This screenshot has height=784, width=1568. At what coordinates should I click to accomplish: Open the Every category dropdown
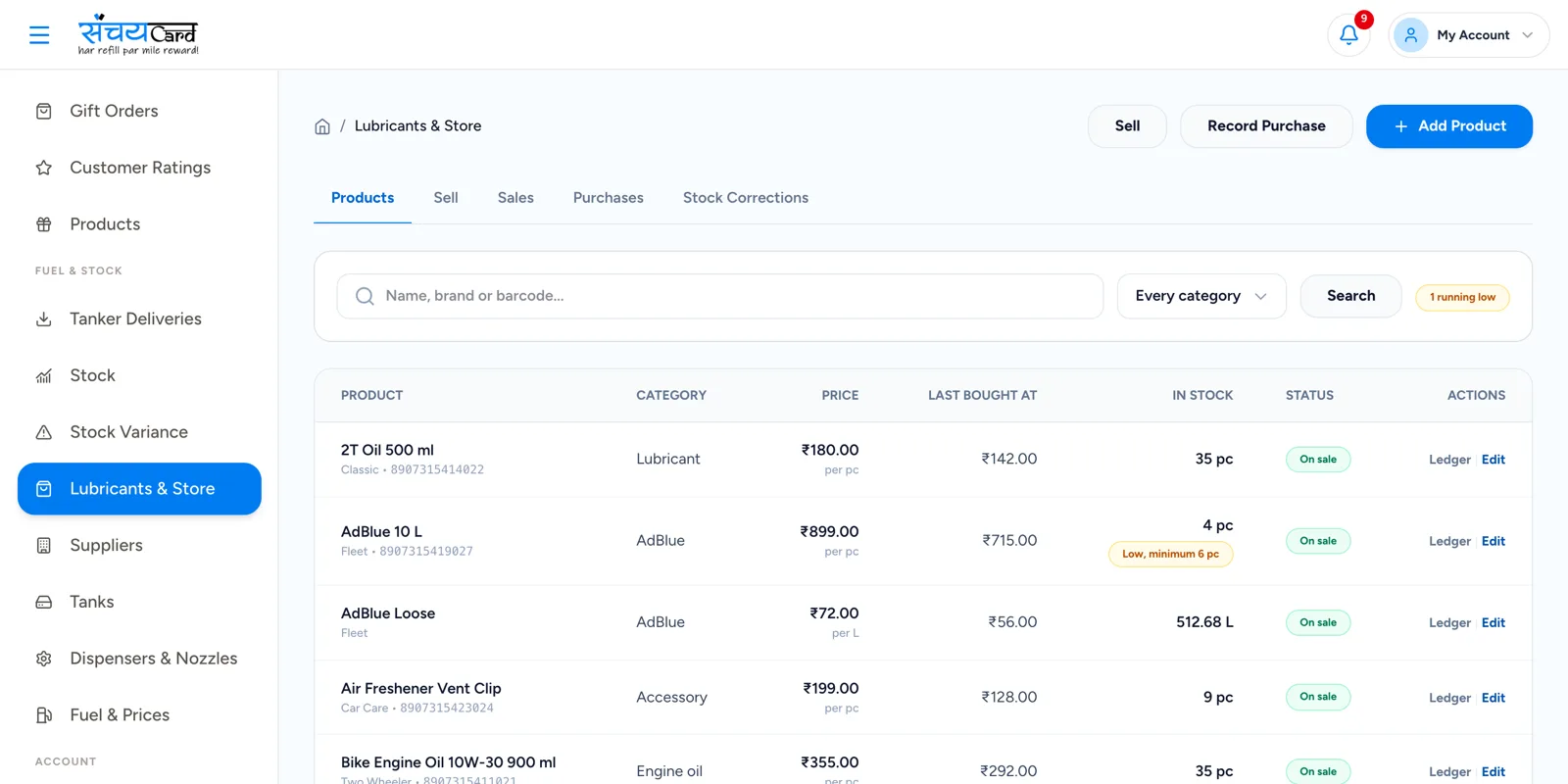tap(1201, 296)
